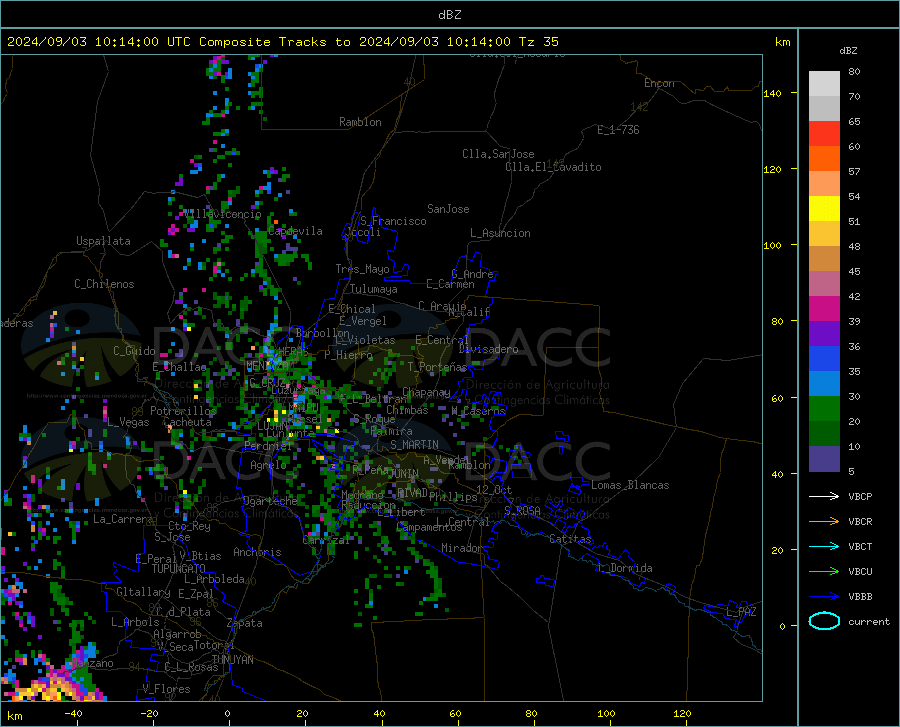Click the SanJose place label
Image resolution: width=900 pixels, height=727 pixels.
pyautogui.click(x=448, y=209)
